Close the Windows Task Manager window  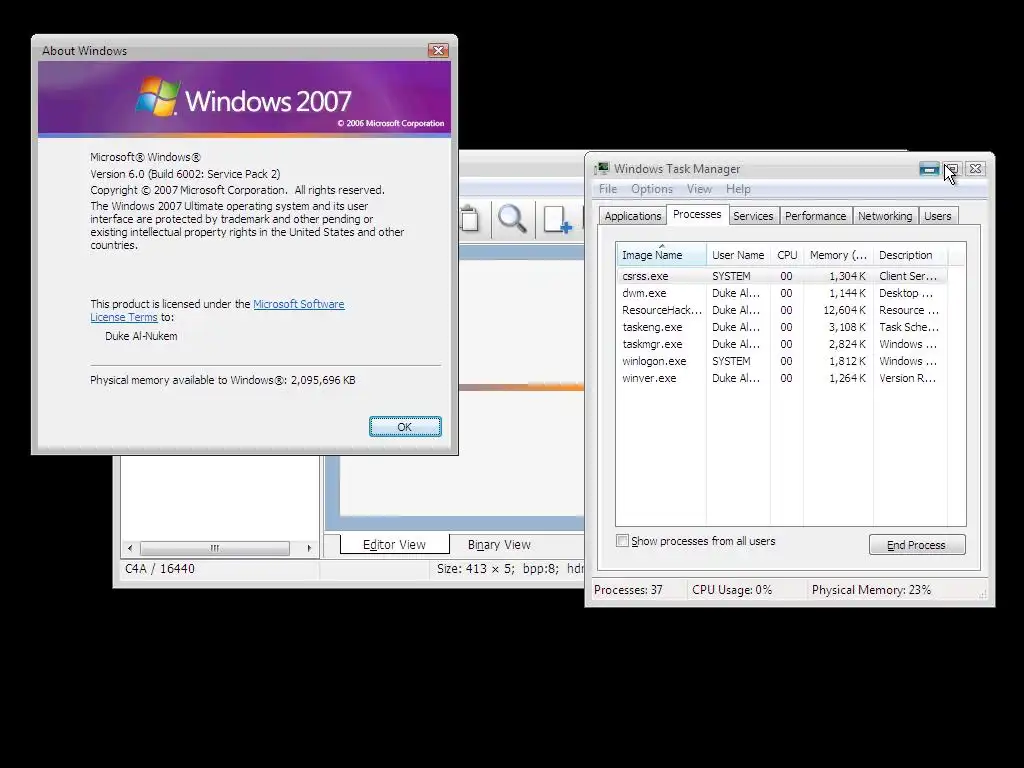(x=975, y=168)
